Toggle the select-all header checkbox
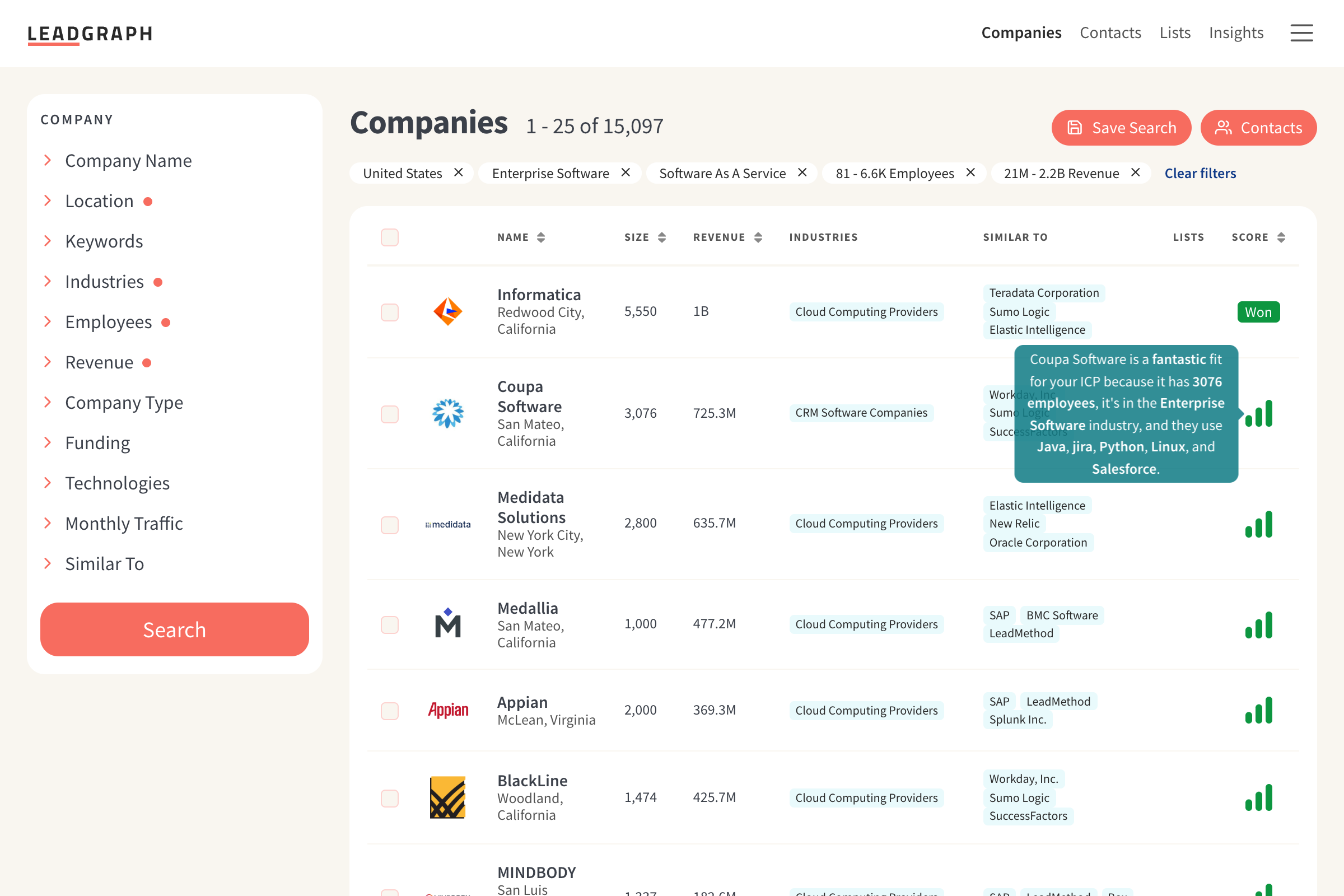The width and height of the screenshot is (1344, 896). pos(390,237)
